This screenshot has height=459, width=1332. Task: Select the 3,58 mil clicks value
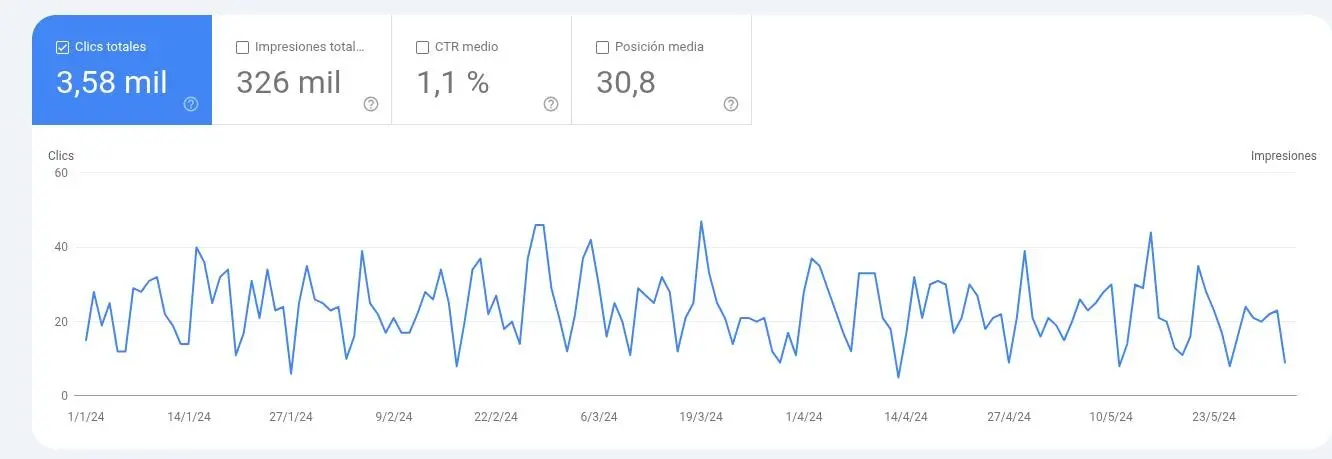[112, 82]
